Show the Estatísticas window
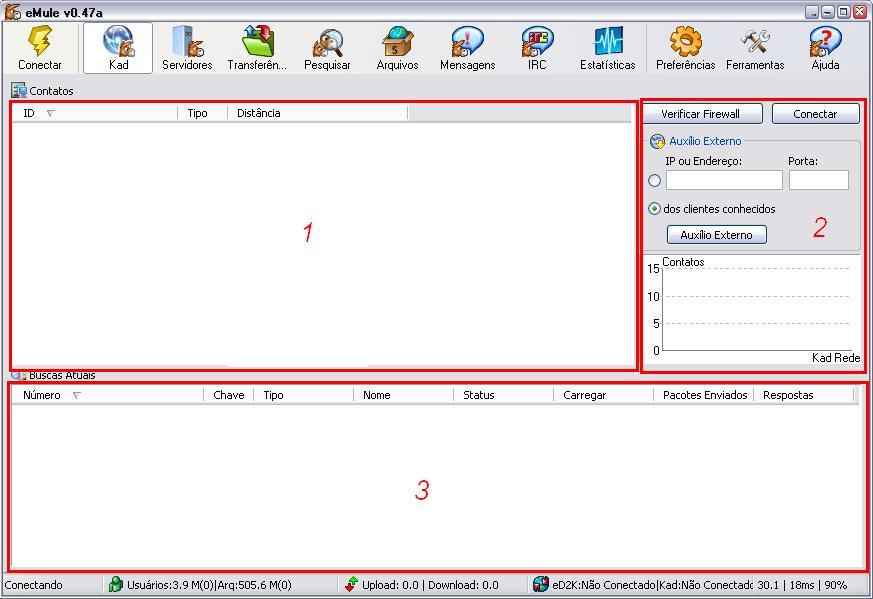The height and width of the screenshot is (599, 873). click(x=607, y=48)
